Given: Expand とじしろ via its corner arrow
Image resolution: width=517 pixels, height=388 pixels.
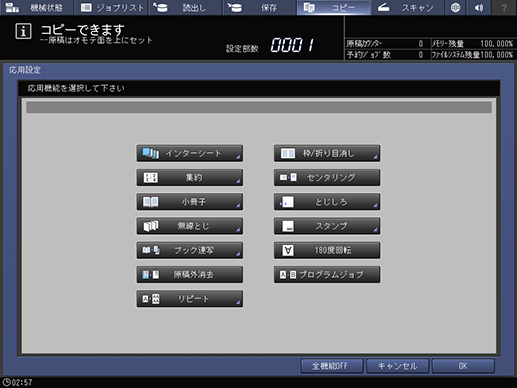Looking at the screenshot, I should [375, 206].
